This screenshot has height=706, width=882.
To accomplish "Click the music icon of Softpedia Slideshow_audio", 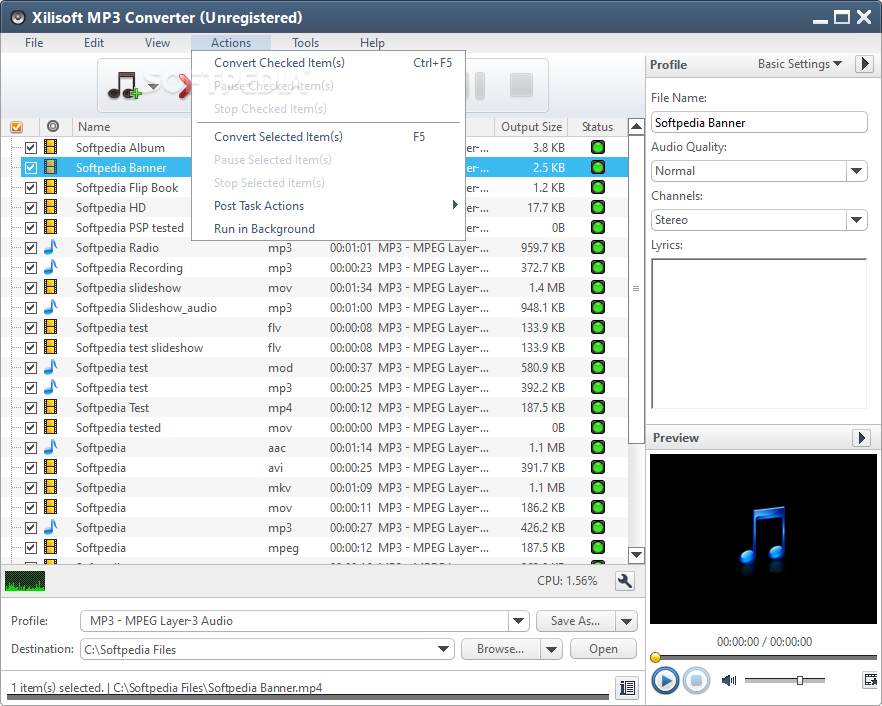I will coord(51,308).
